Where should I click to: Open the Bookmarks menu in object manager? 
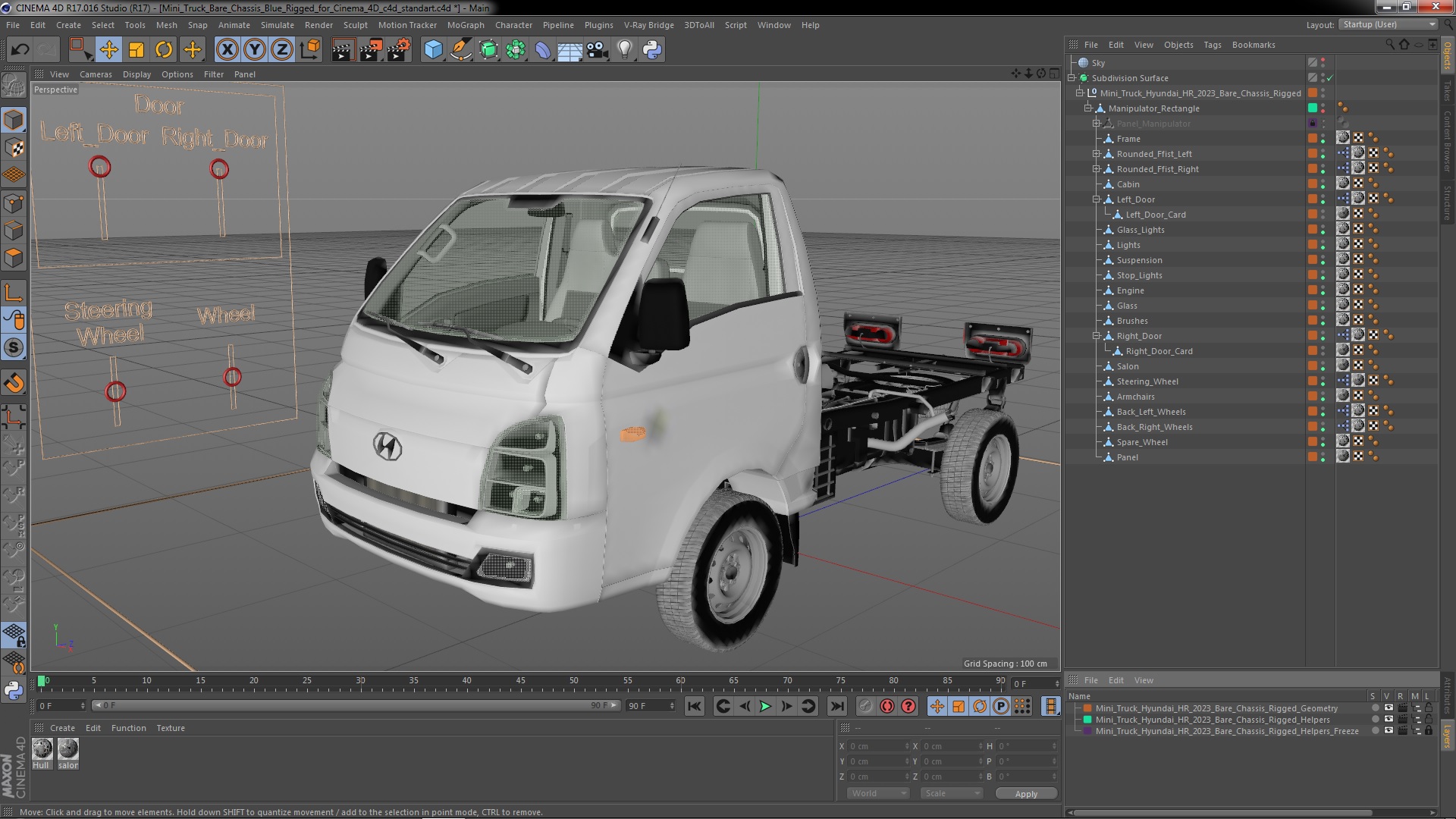click(1254, 45)
